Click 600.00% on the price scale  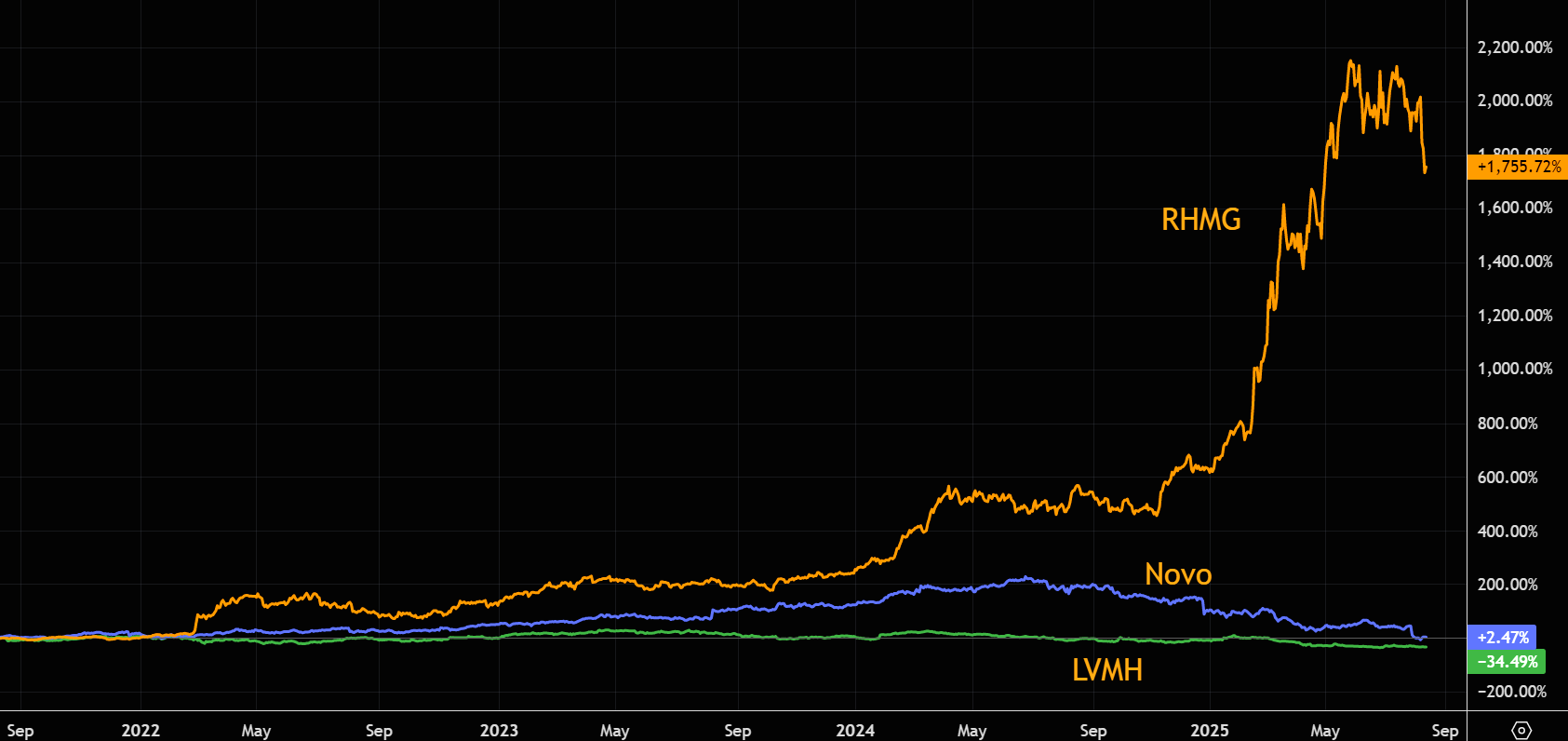(x=1515, y=478)
